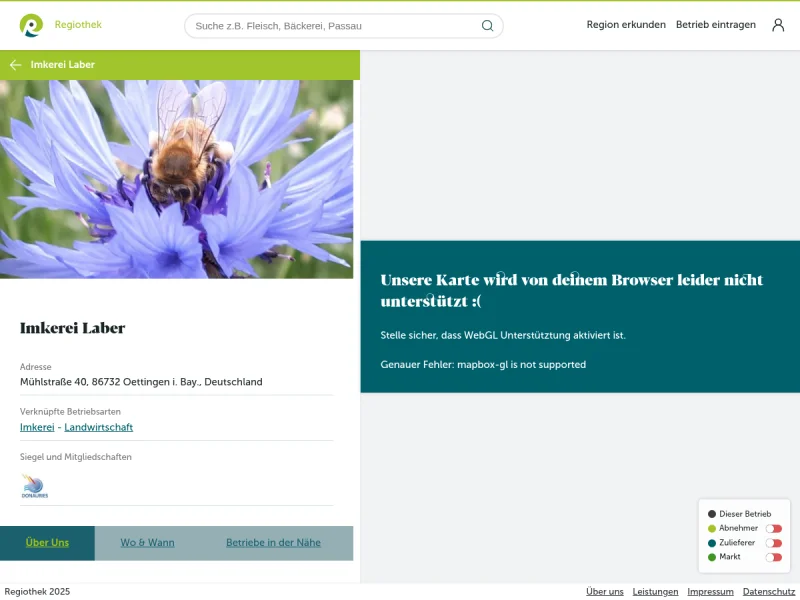Select Betrieb eintragen in the header
The width and height of the screenshot is (800, 600).
tap(716, 25)
